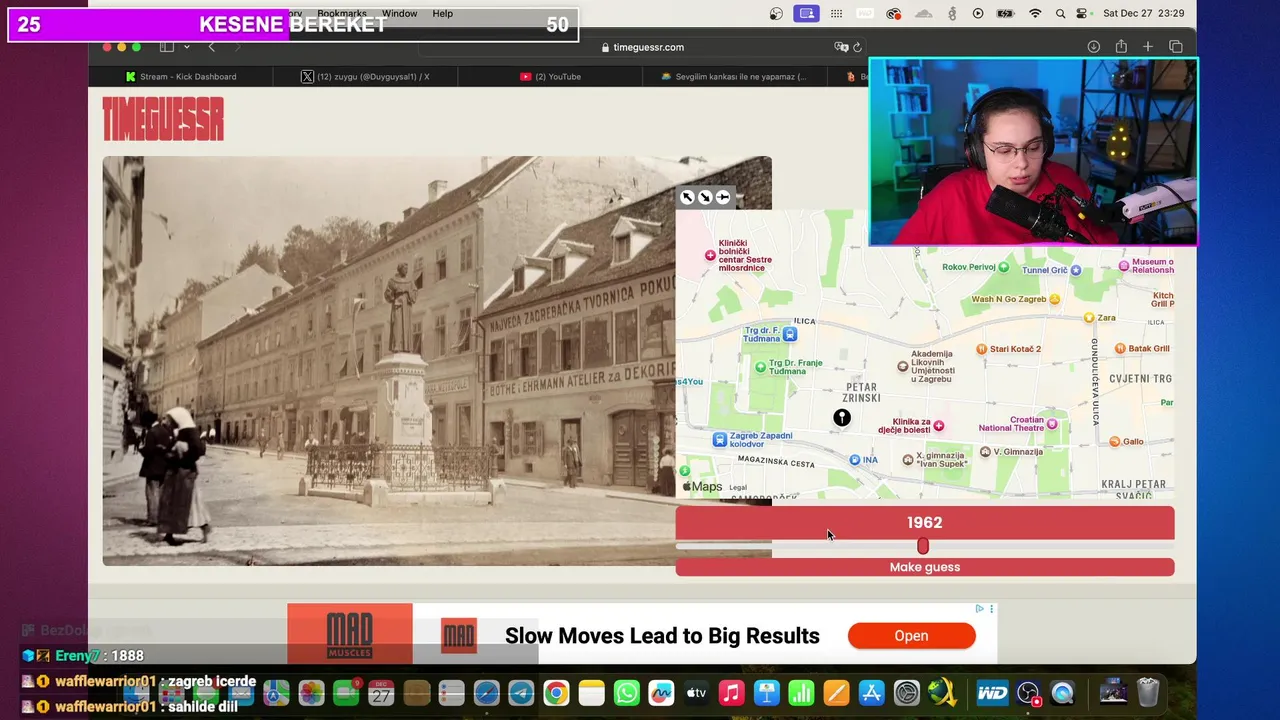The width and height of the screenshot is (1280, 720).
Task: Click the Zara store marker
Action: (x=1089, y=318)
